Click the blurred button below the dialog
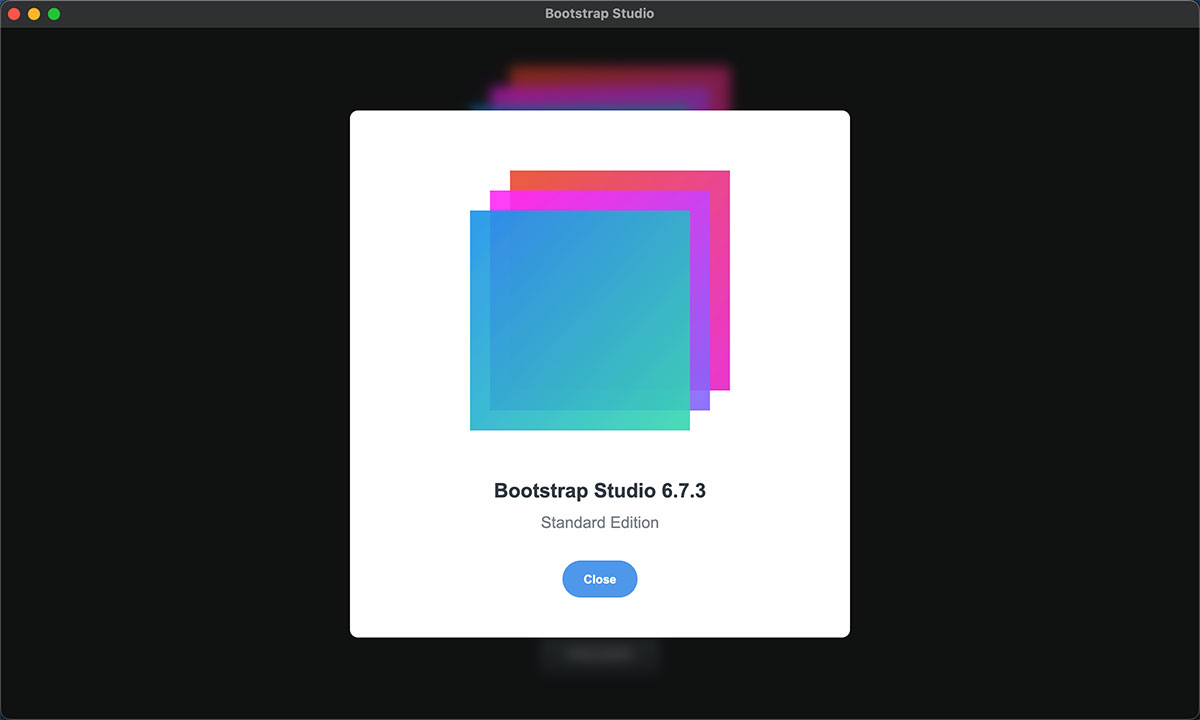This screenshot has width=1200, height=720. (x=599, y=654)
